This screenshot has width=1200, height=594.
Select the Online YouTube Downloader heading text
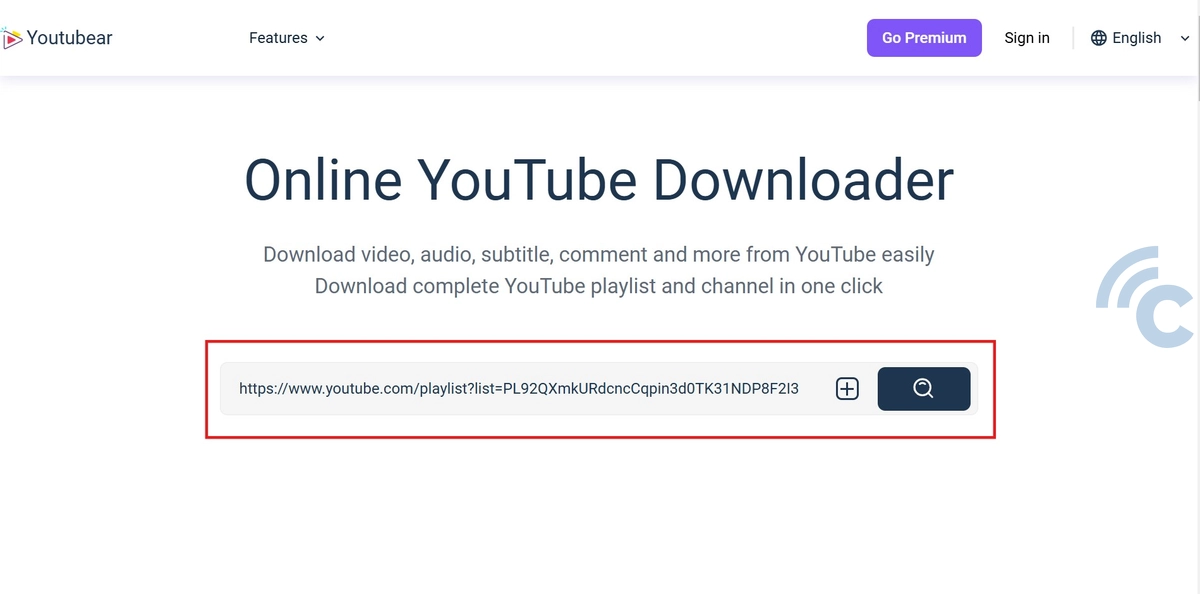tap(599, 181)
